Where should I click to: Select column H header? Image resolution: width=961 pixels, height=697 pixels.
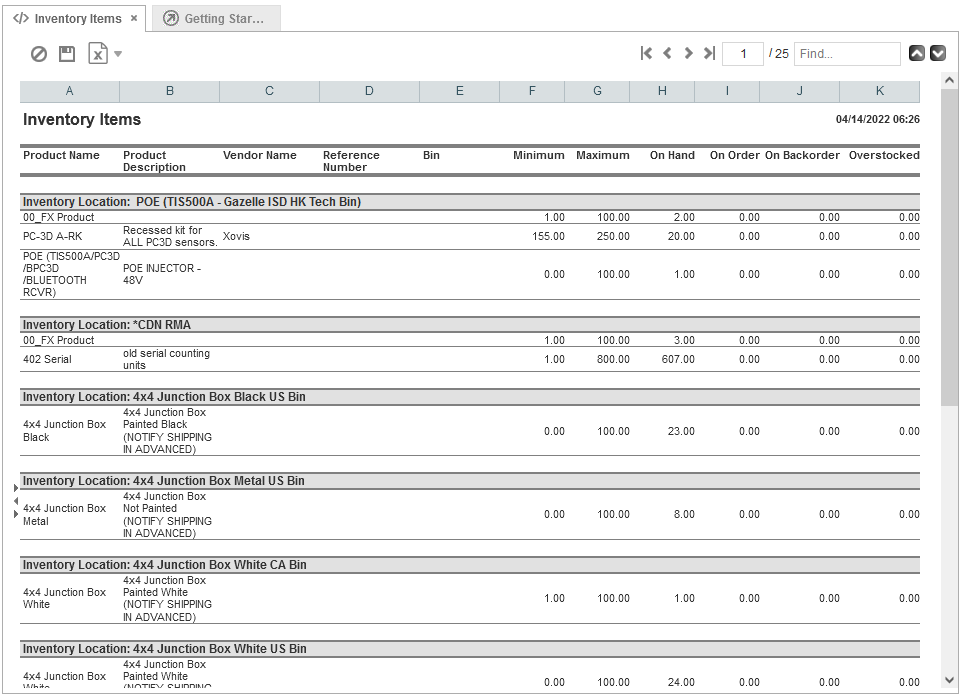pyautogui.click(x=662, y=91)
